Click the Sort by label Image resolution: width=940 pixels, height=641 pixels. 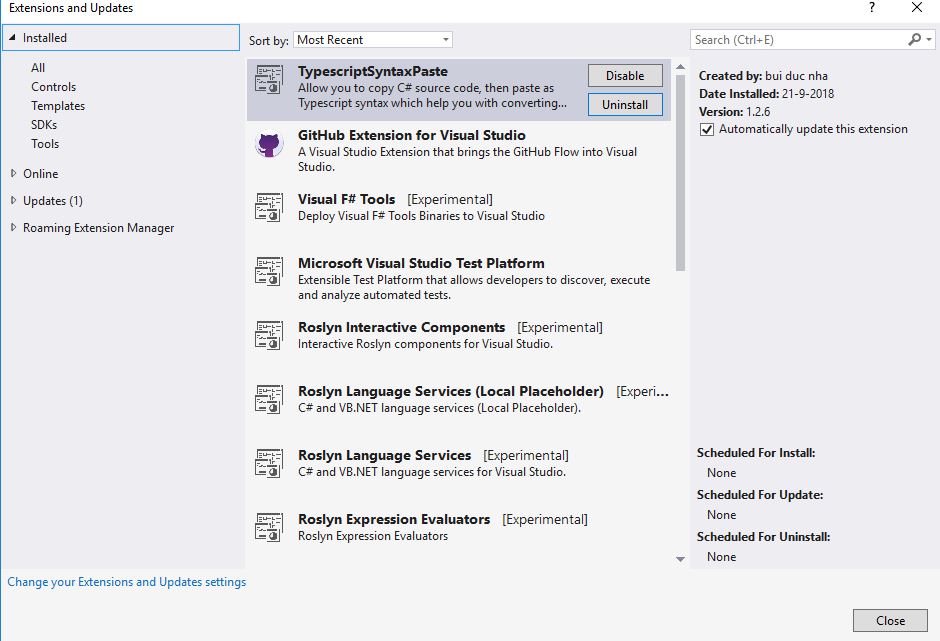(x=269, y=41)
